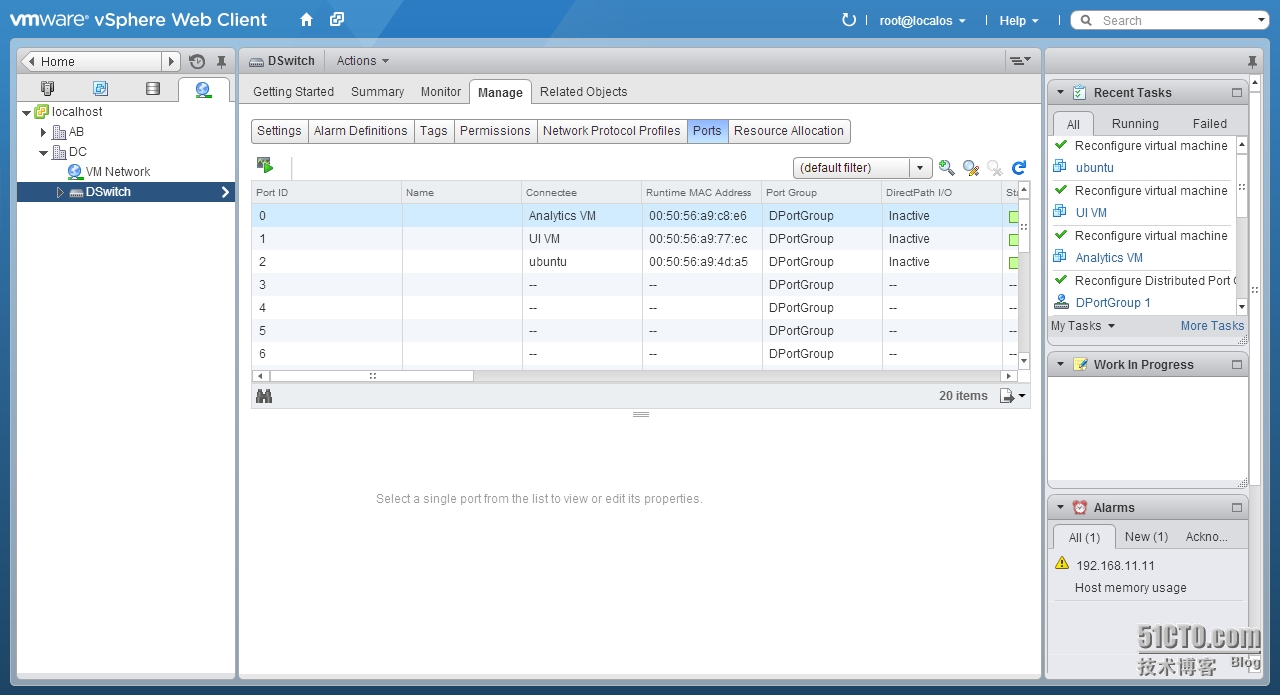Image resolution: width=1280 pixels, height=695 pixels.
Task: Open the DSwitch panel options menu icon
Action: tap(1020, 61)
